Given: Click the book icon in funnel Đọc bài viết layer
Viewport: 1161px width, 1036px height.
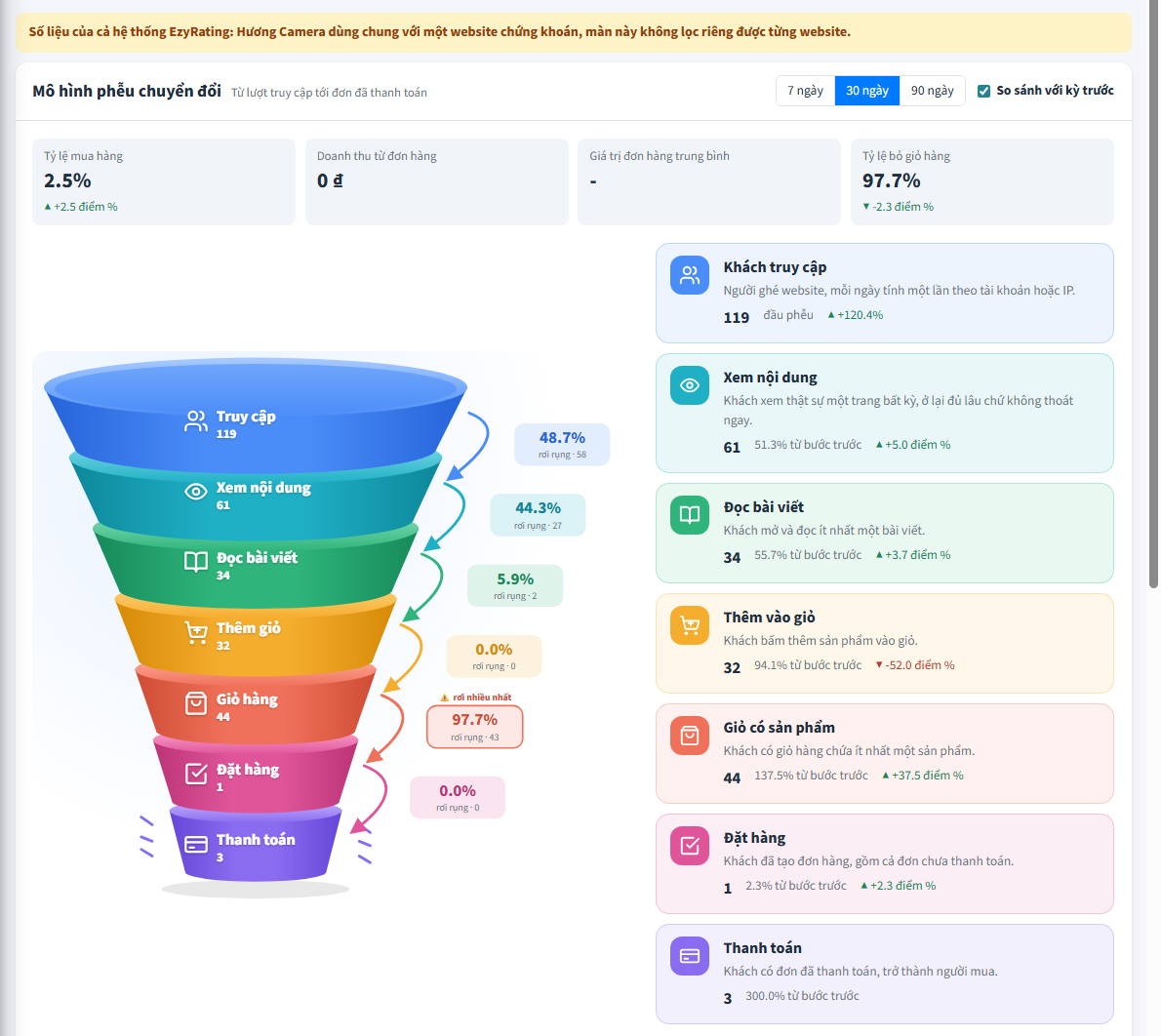Looking at the screenshot, I should click(x=195, y=562).
